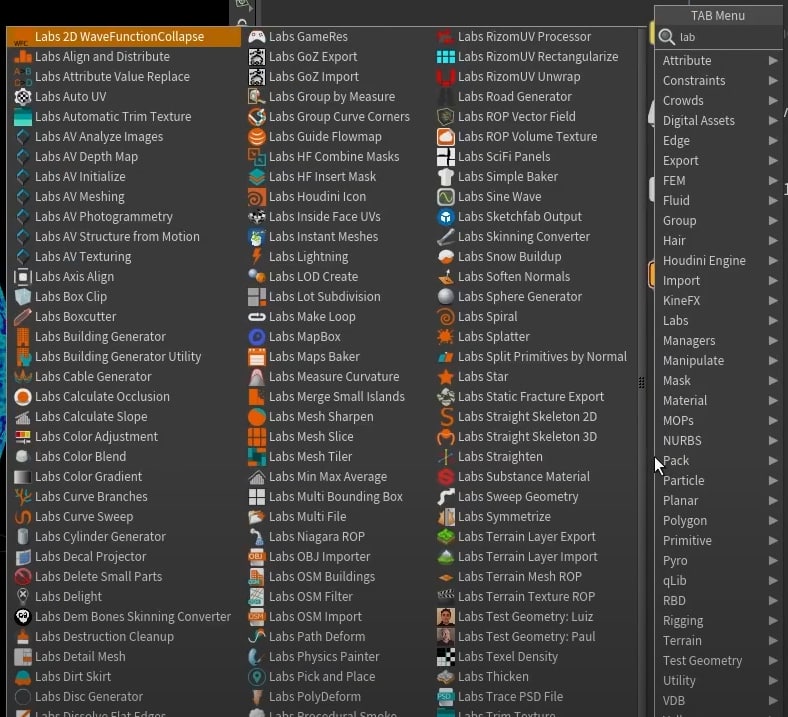The image size is (788, 717).
Task: Click the Labs Texel Density checker icon
Action: (x=446, y=657)
